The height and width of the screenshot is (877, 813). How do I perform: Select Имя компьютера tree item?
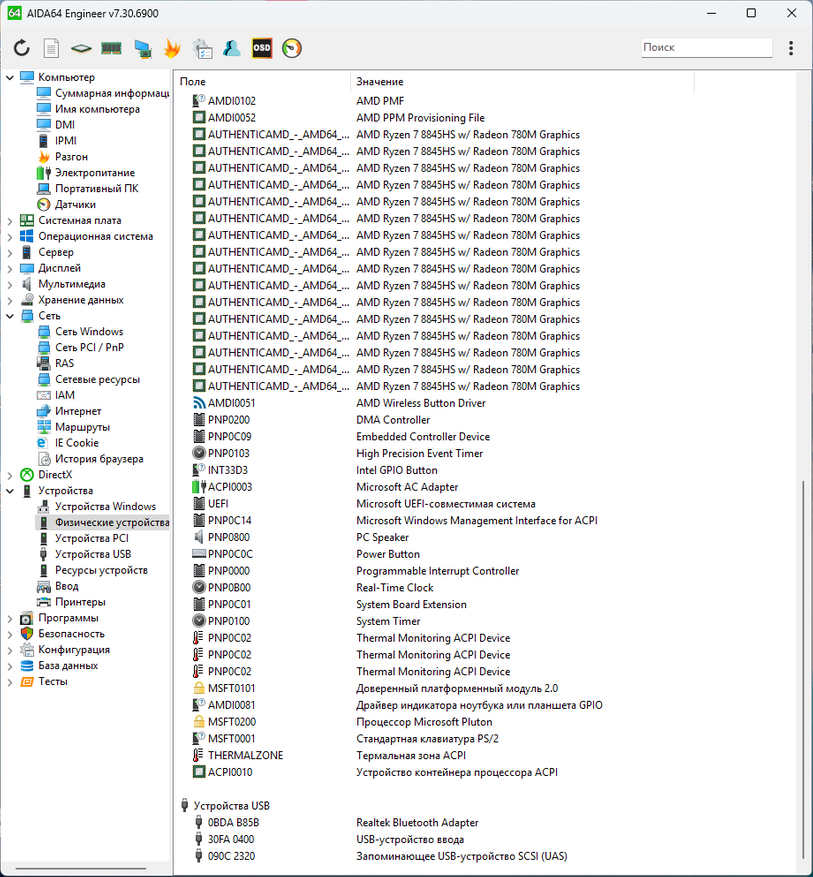(x=88, y=109)
